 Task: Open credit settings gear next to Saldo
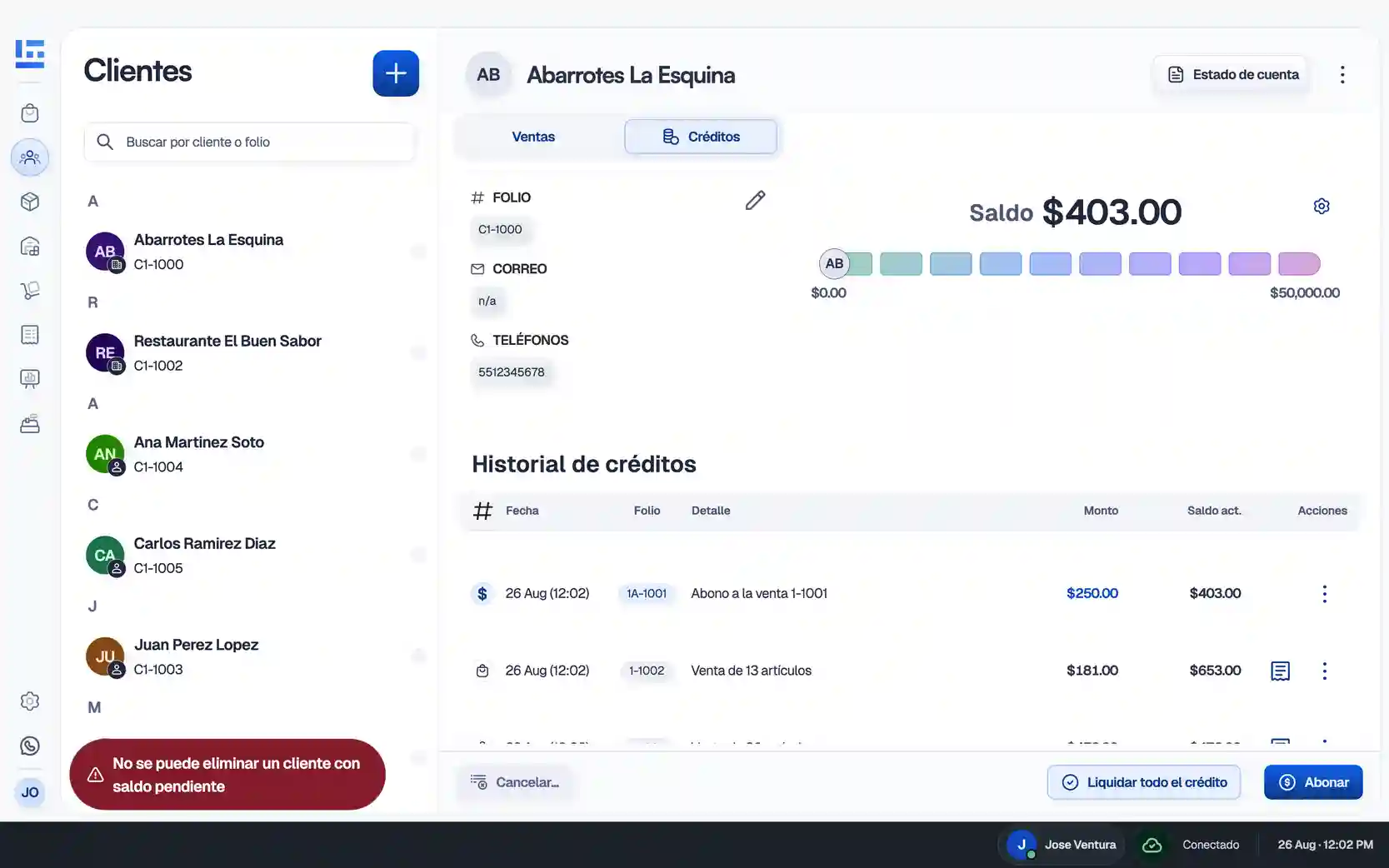point(1322,206)
